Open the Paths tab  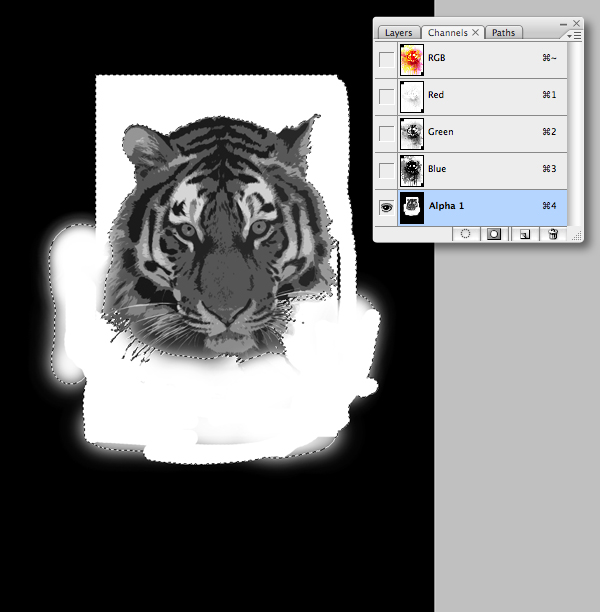tap(503, 33)
